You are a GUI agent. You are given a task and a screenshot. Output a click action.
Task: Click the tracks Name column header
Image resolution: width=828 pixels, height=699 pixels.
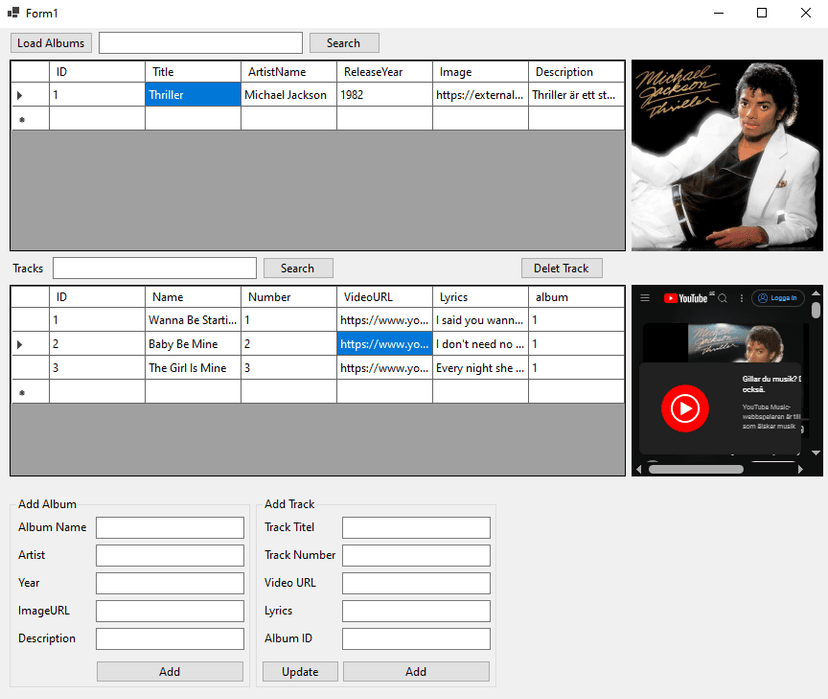(x=193, y=297)
